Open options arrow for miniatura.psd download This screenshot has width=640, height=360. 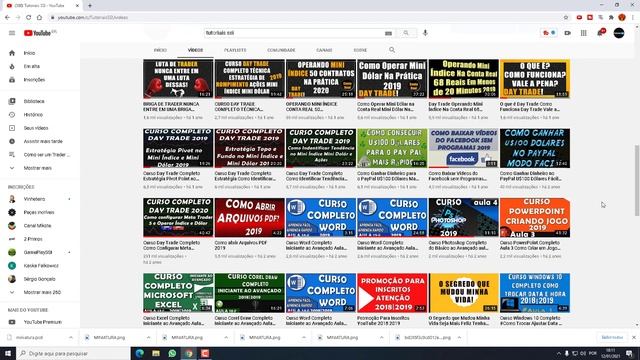[71, 338]
